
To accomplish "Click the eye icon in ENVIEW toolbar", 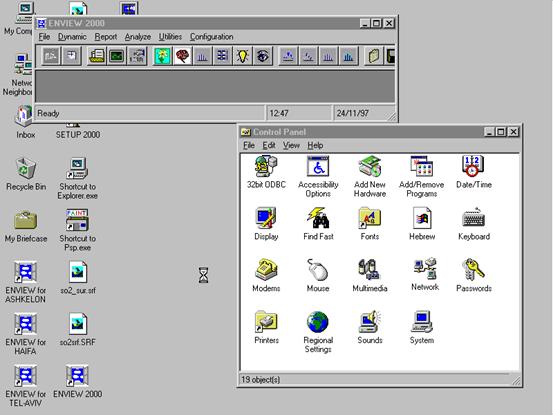I will pos(263,56).
